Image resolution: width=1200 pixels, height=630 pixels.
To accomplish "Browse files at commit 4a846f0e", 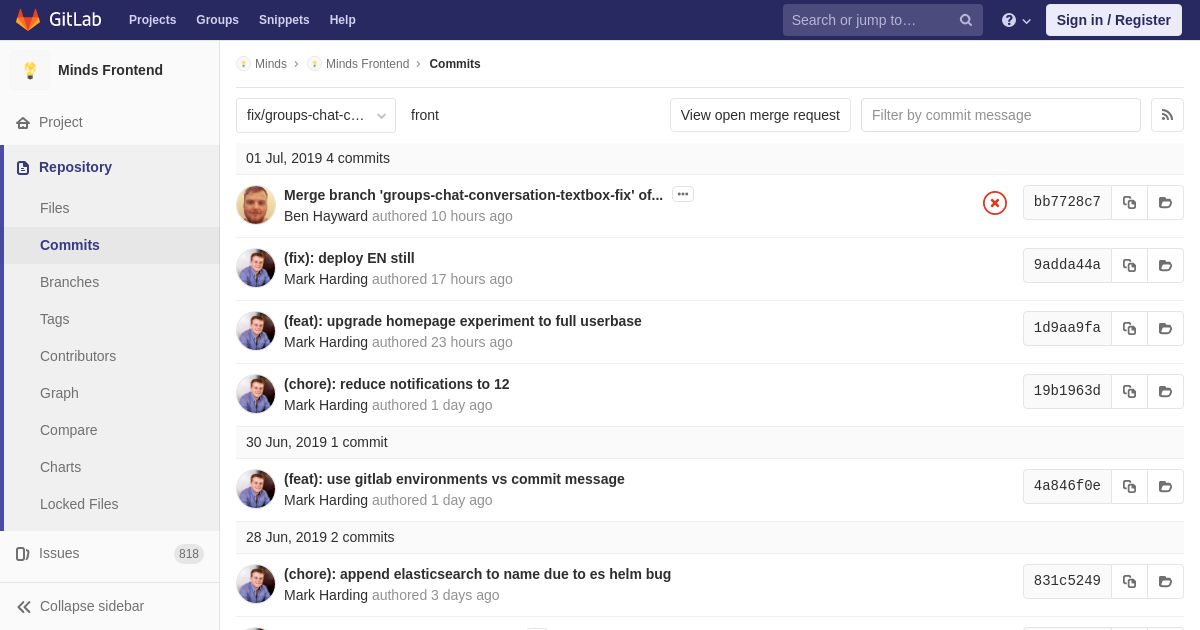I will click(x=1165, y=486).
